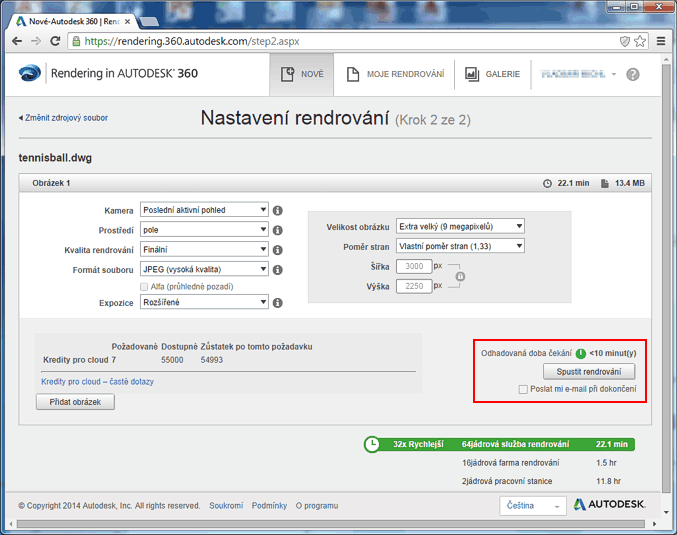This screenshot has height=535, width=677.
Task: Click the browser forward arrow
Action: pyautogui.click(x=36, y=41)
